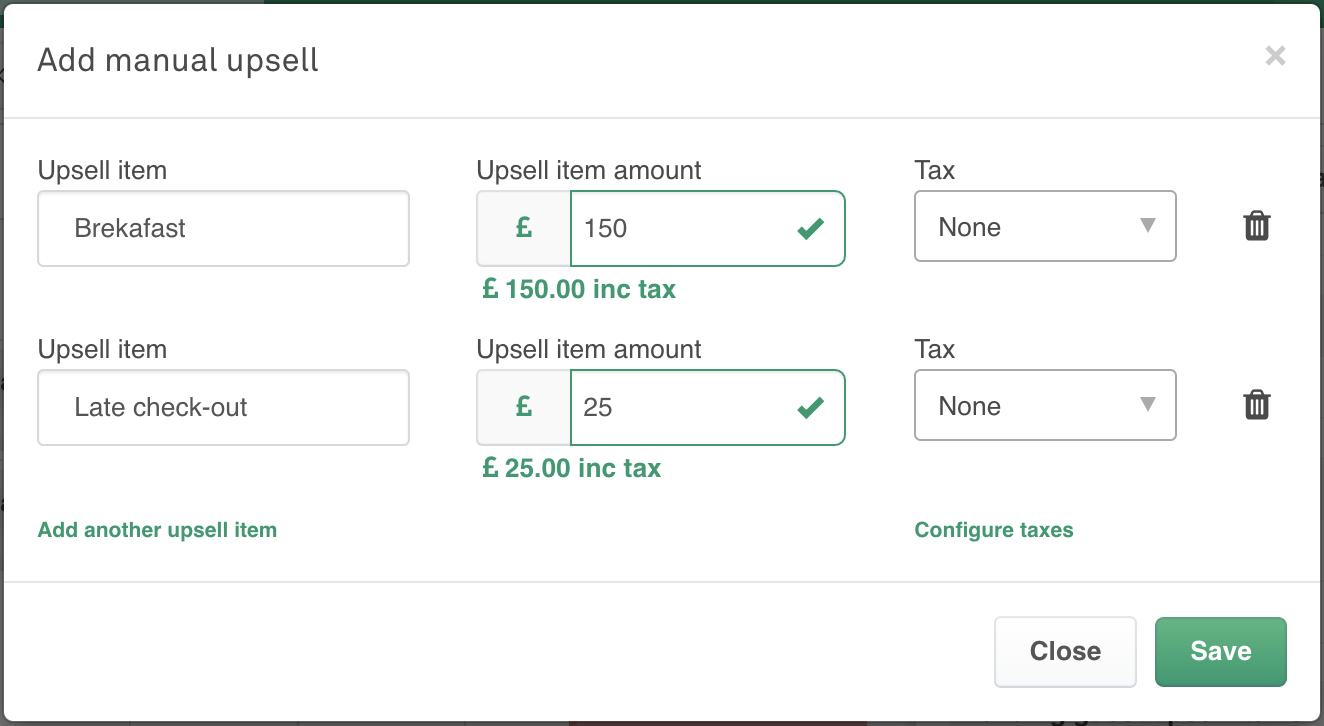1324x726 pixels.
Task: Dismiss the dialog with the X icon
Action: coord(1275,56)
